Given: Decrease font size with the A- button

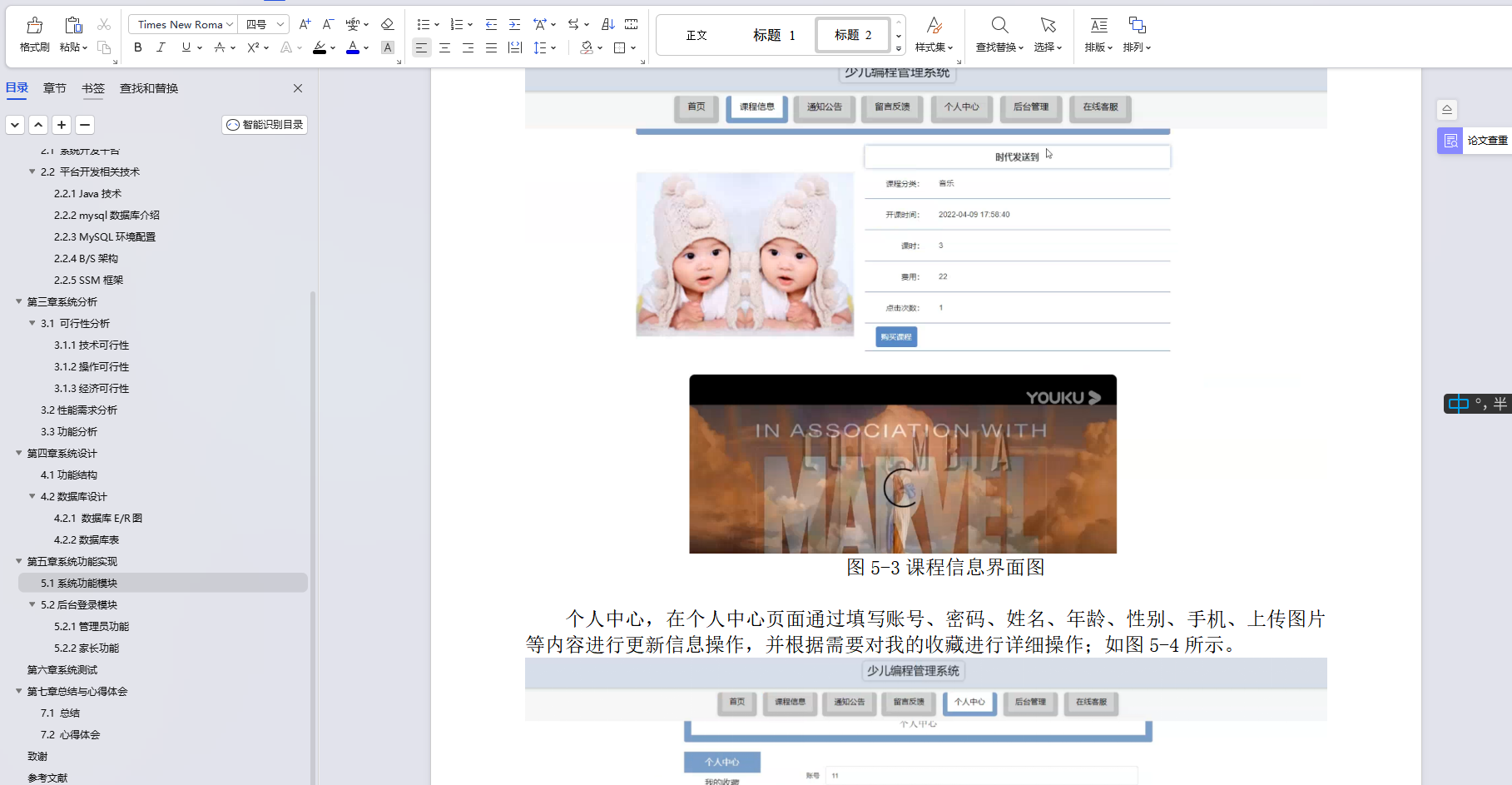Looking at the screenshot, I should pyautogui.click(x=328, y=24).
